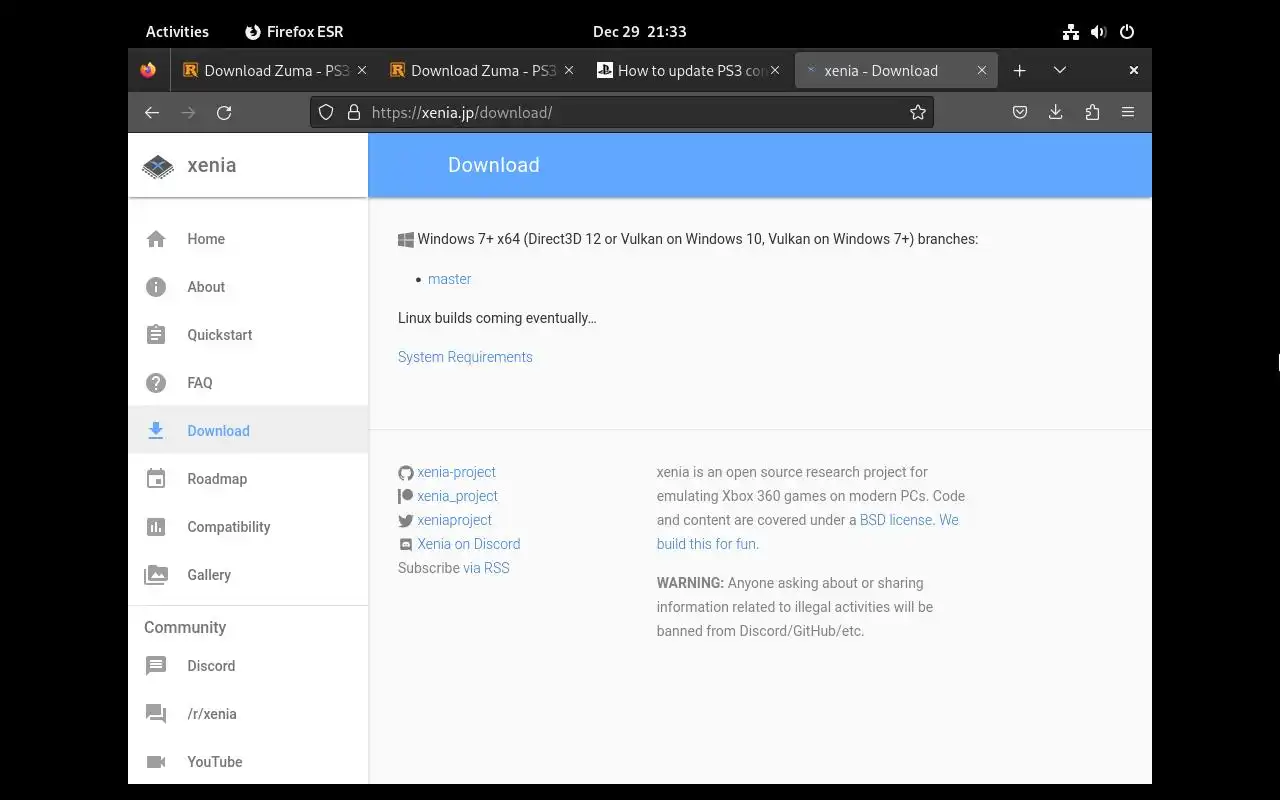Open the clock Dec 29 21:33 menu
This screenshot has height=800, width=1280.
coord(640,32)
